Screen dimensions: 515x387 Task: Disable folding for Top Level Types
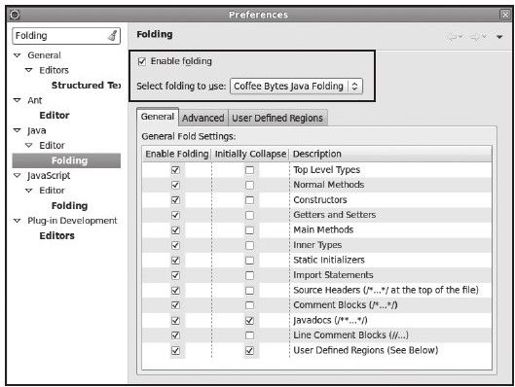[175, 170]
